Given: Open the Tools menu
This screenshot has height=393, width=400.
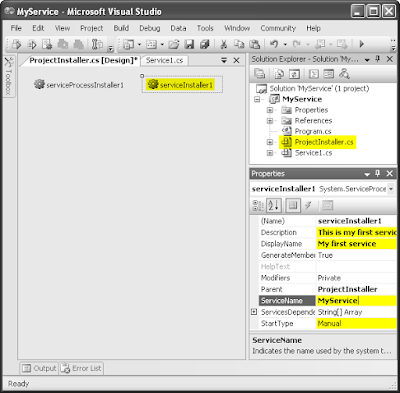Looking at the screenshot, I should pyautogui.click(x=205, y=28).
